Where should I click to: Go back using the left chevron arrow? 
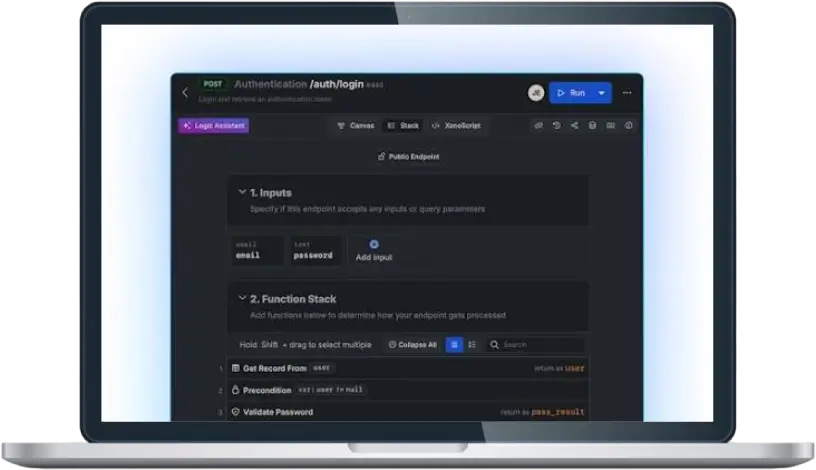click(x=185, y=93)
